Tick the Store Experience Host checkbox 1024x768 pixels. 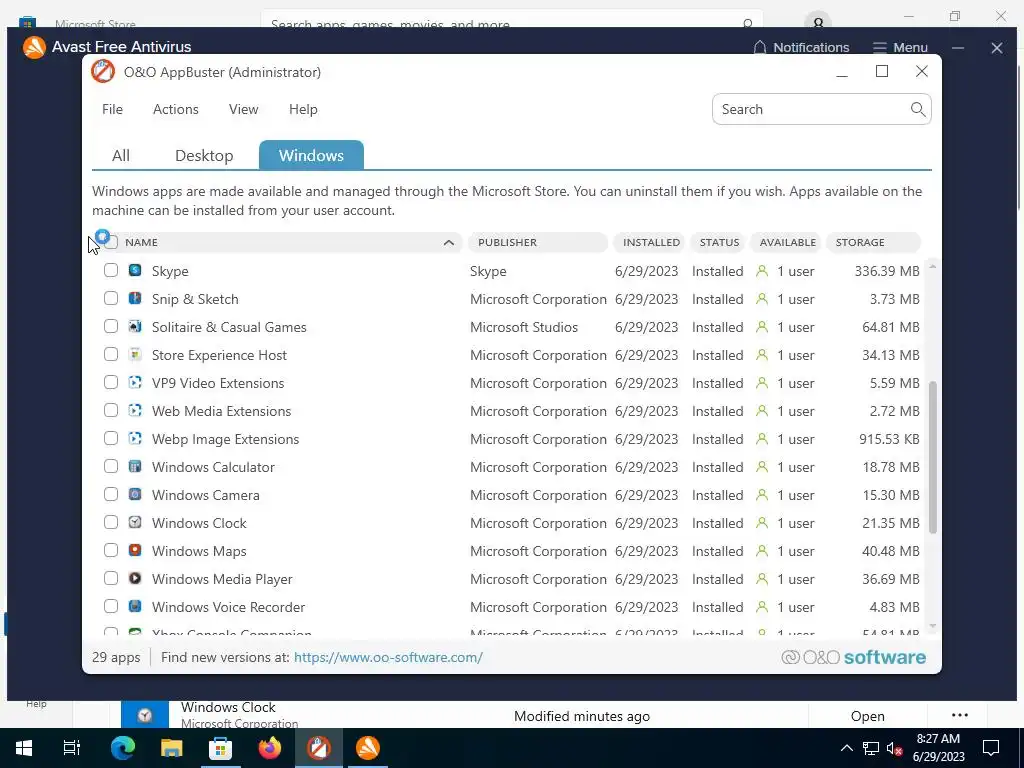pyautogui.click(x=111, y=355)
